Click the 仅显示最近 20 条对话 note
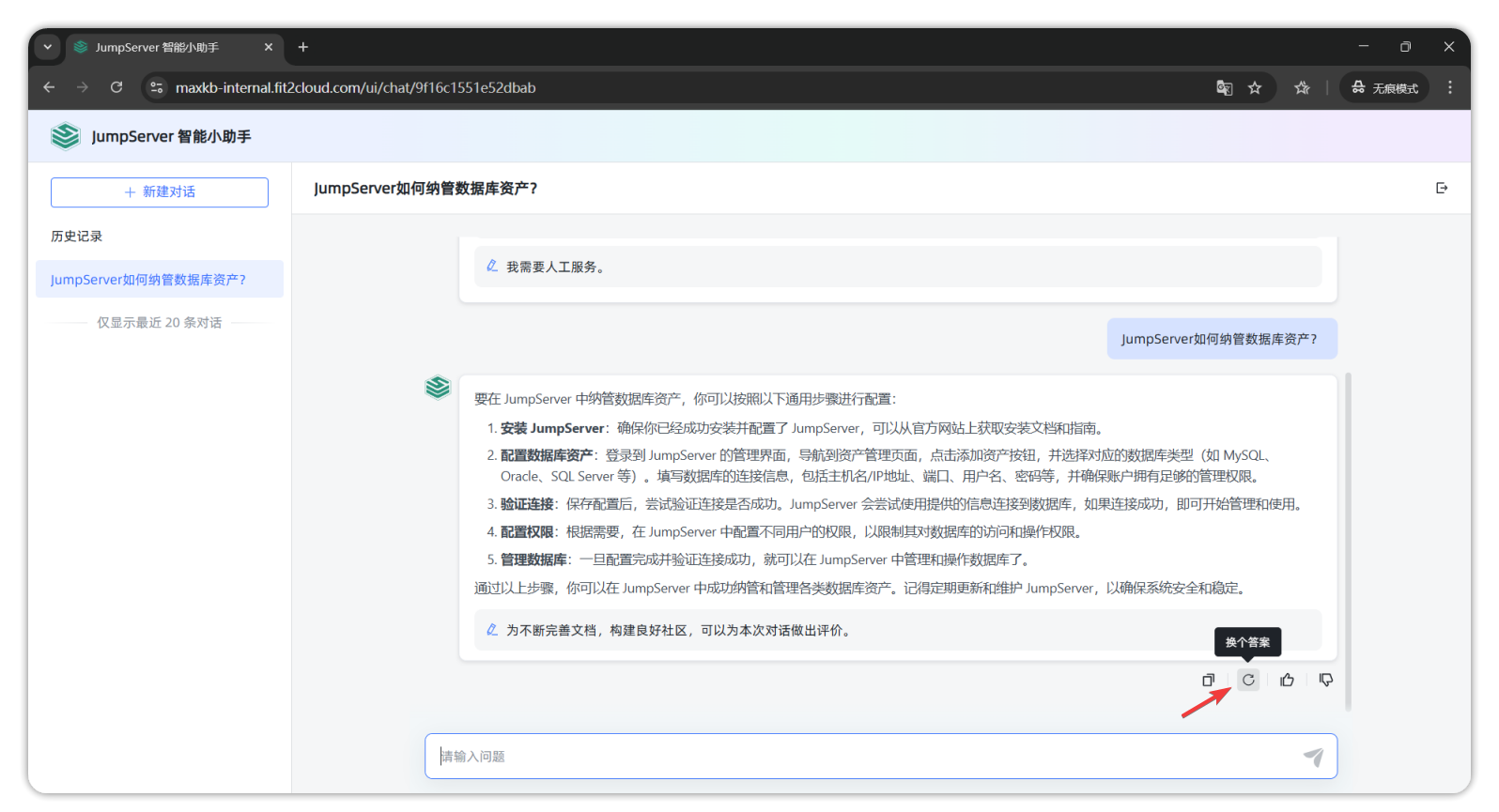Viewport: 1499px width, 812px height. pyautogui.click(x=160, y=322)
